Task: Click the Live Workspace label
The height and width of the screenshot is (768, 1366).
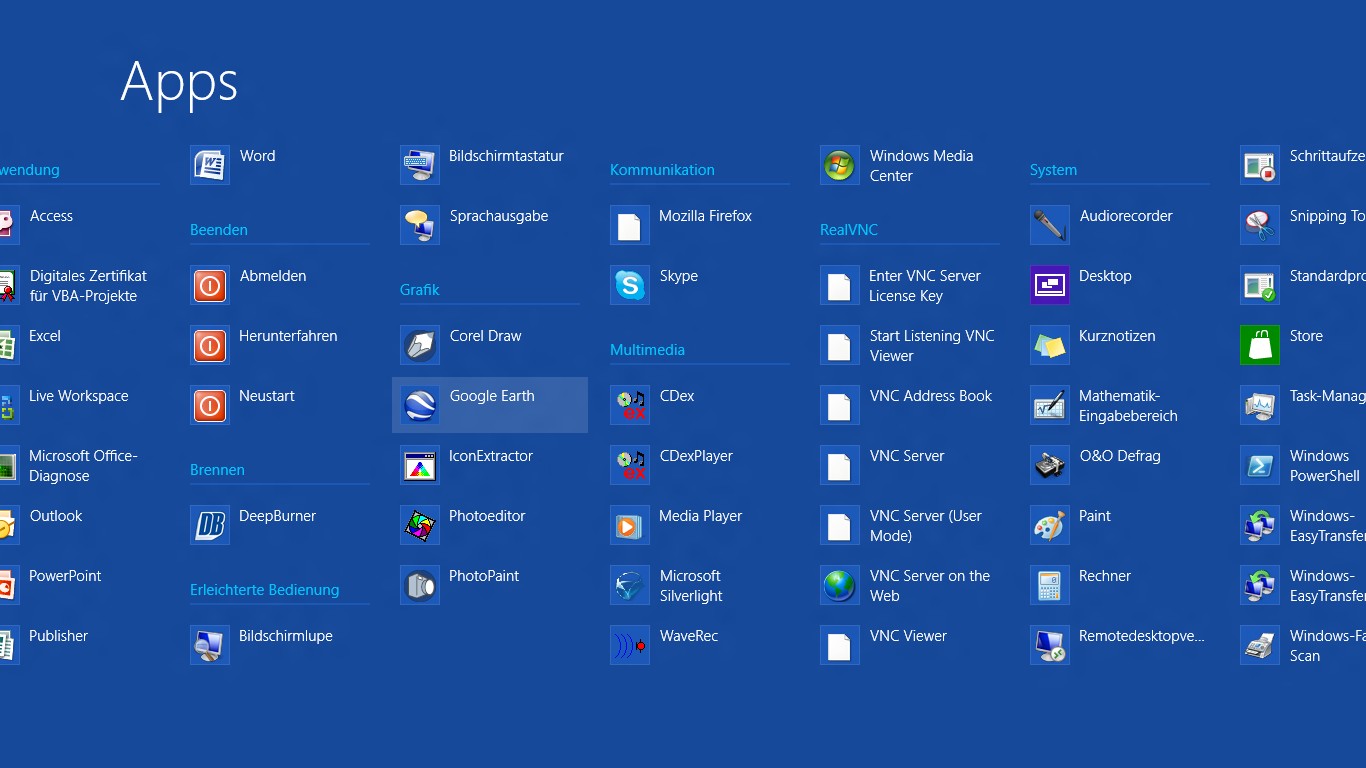Action: tap(79, 396)
